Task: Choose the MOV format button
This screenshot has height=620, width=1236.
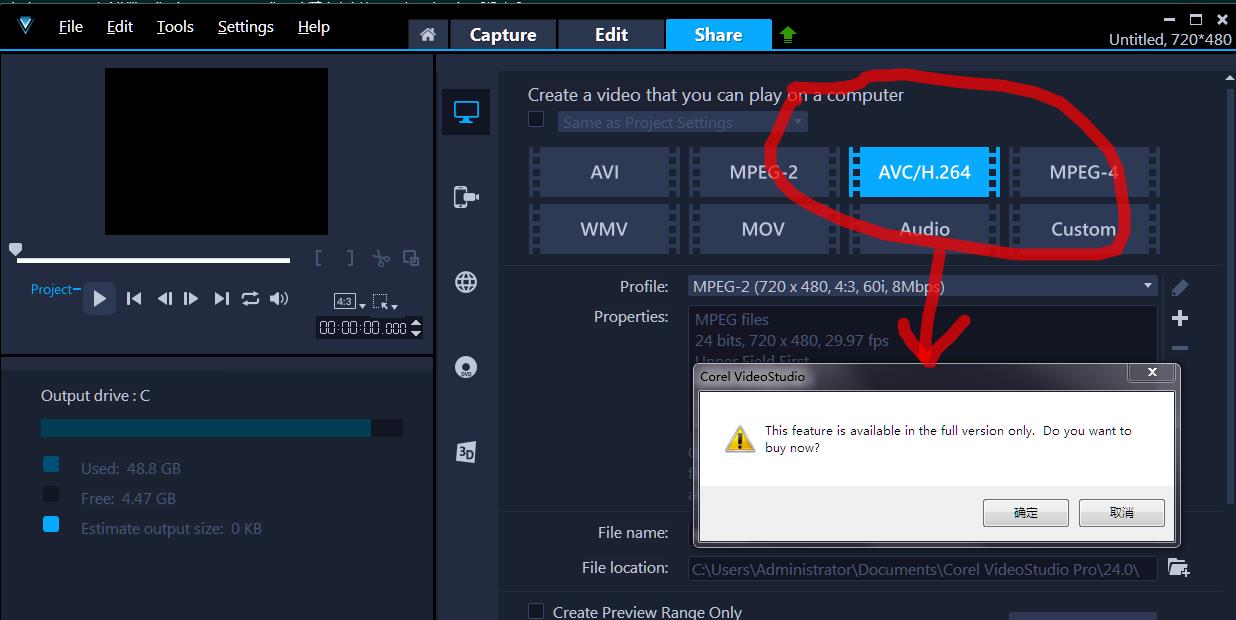Action: coord(763,229)
